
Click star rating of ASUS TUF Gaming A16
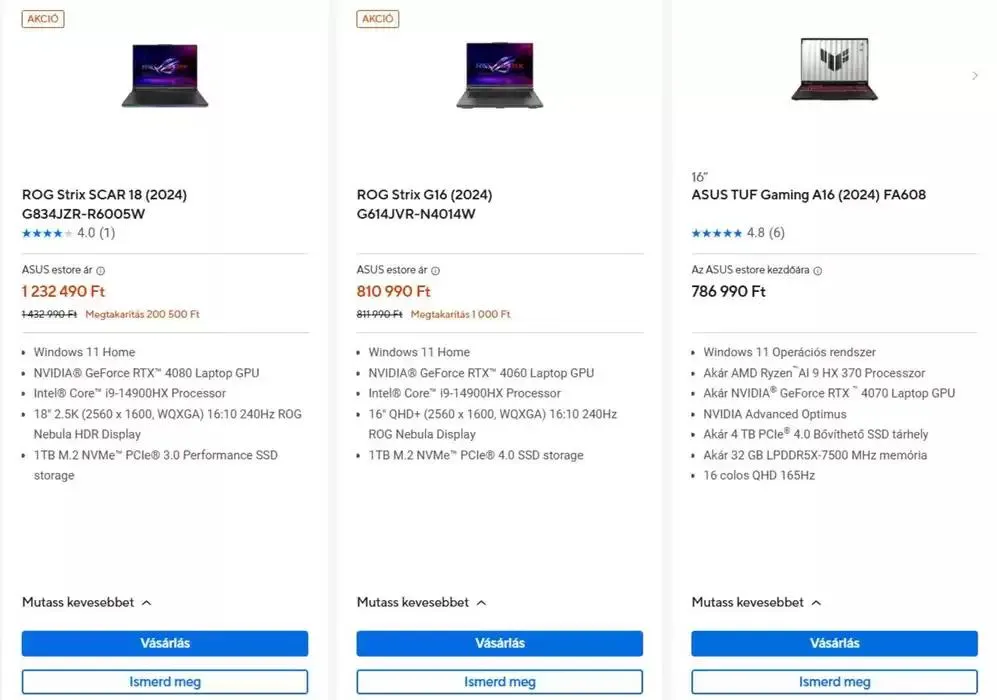coord(716,233)
